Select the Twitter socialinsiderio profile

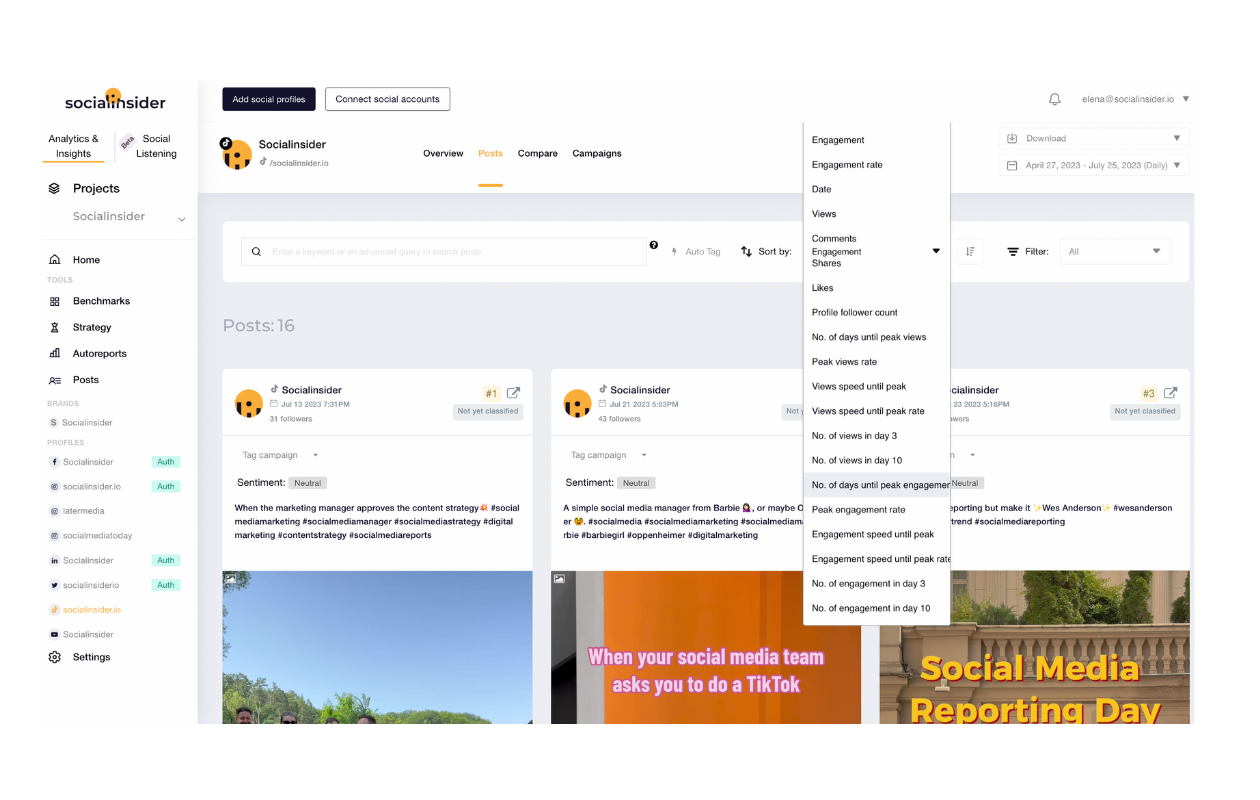(x=91, y=585)
